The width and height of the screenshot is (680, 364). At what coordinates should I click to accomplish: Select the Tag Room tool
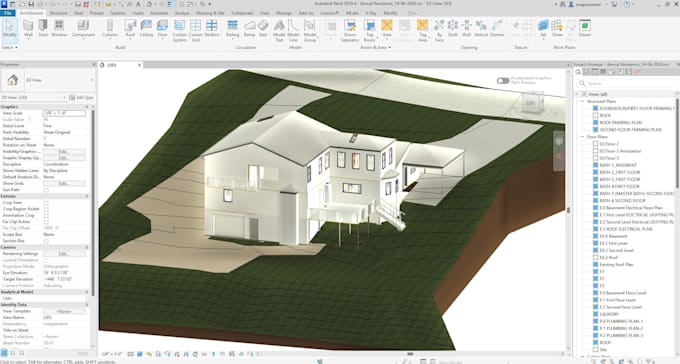coord(369,30)
